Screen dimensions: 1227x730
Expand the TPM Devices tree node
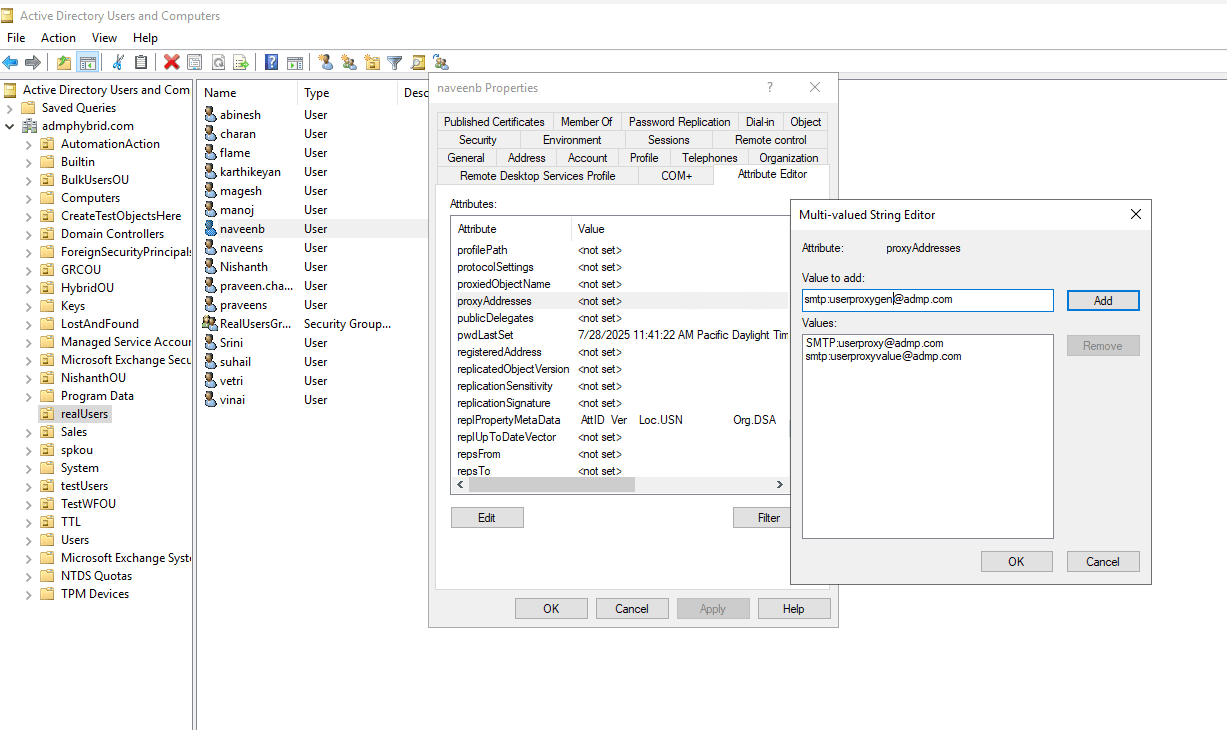pyautogui.click(x=28, y=594)
